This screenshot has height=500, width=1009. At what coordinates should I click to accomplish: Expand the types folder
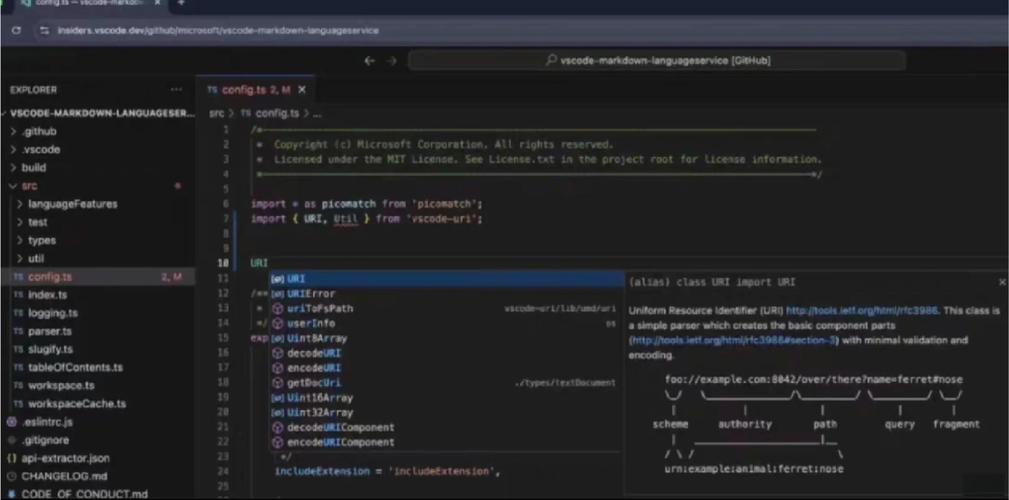[x=98, y=240]
